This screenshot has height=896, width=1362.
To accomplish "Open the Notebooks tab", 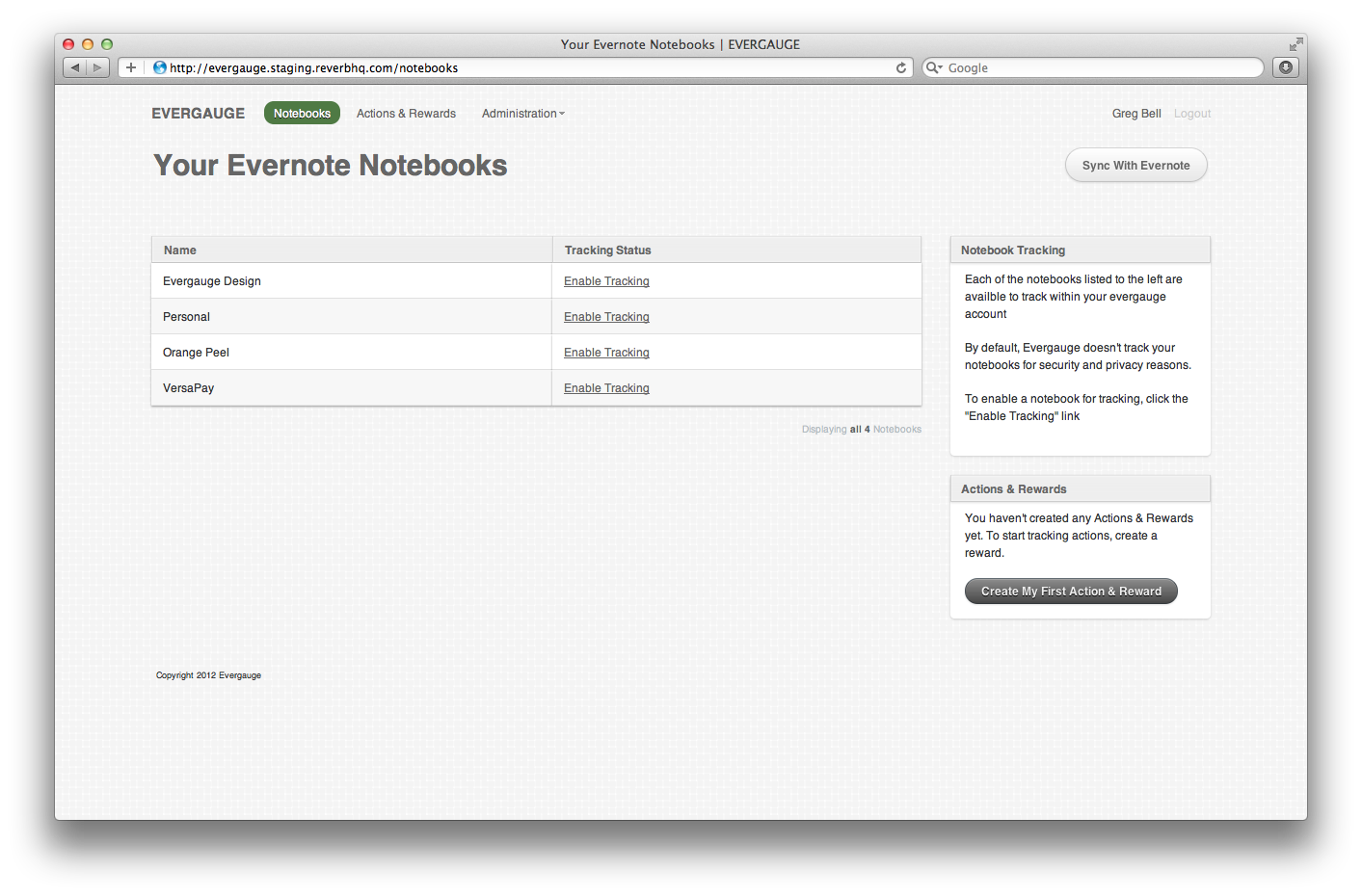I will 302,114.
